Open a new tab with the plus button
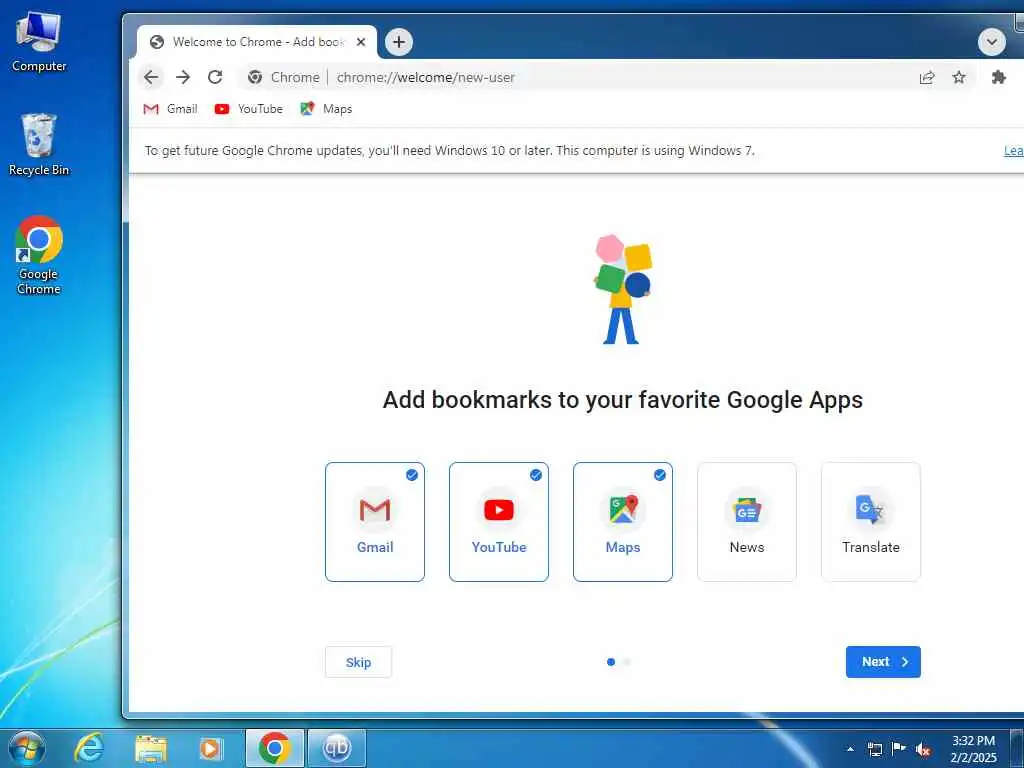The image size is (1024, 768). pyautogui.click(x=398, y=42)
